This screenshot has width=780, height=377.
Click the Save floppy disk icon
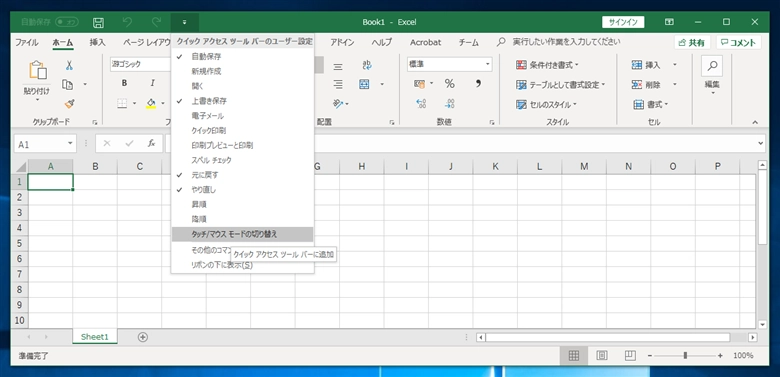(98, 22)
